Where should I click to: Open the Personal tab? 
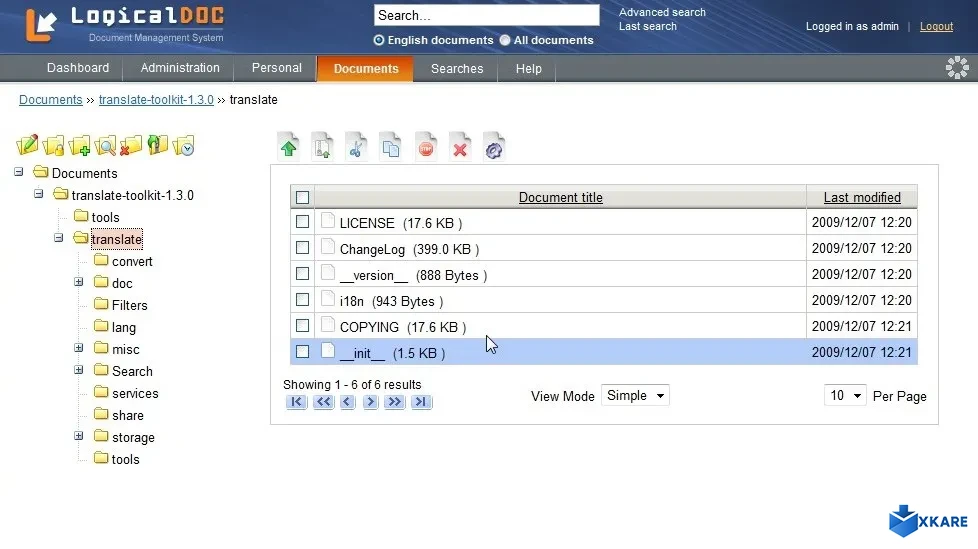click(x=276, y=68)
